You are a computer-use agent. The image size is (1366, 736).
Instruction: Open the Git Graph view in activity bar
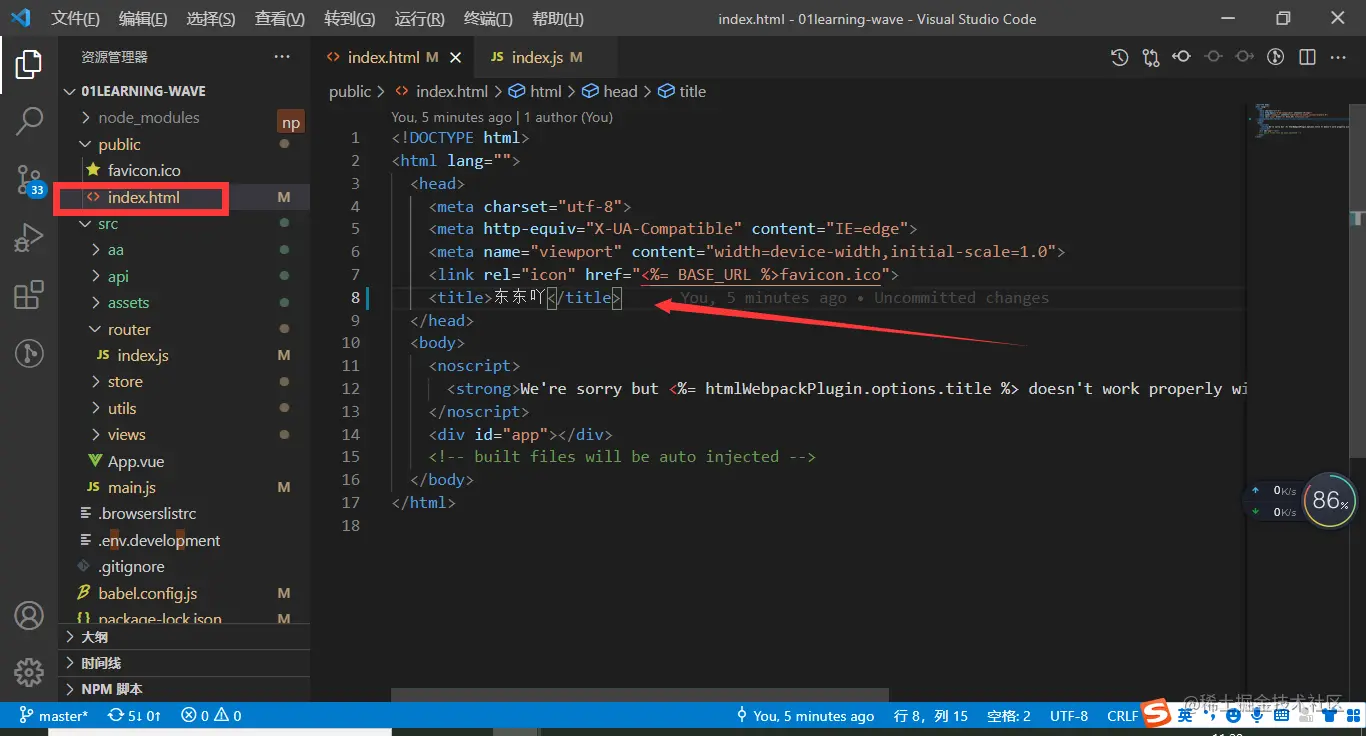29,353
